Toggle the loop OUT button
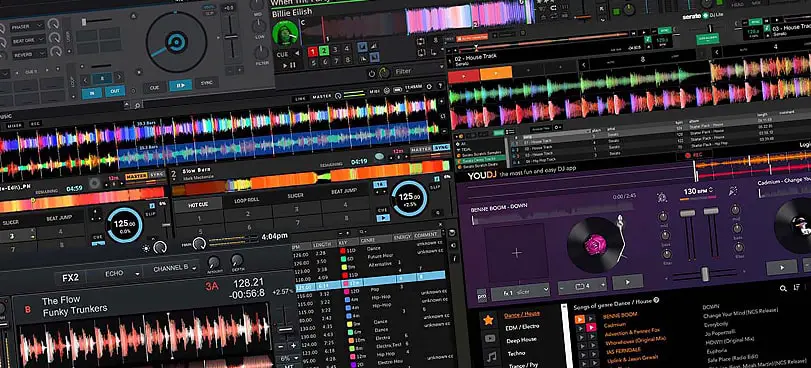Image resolution: width=811 pixels, height=368 pixels. point(114,92)
